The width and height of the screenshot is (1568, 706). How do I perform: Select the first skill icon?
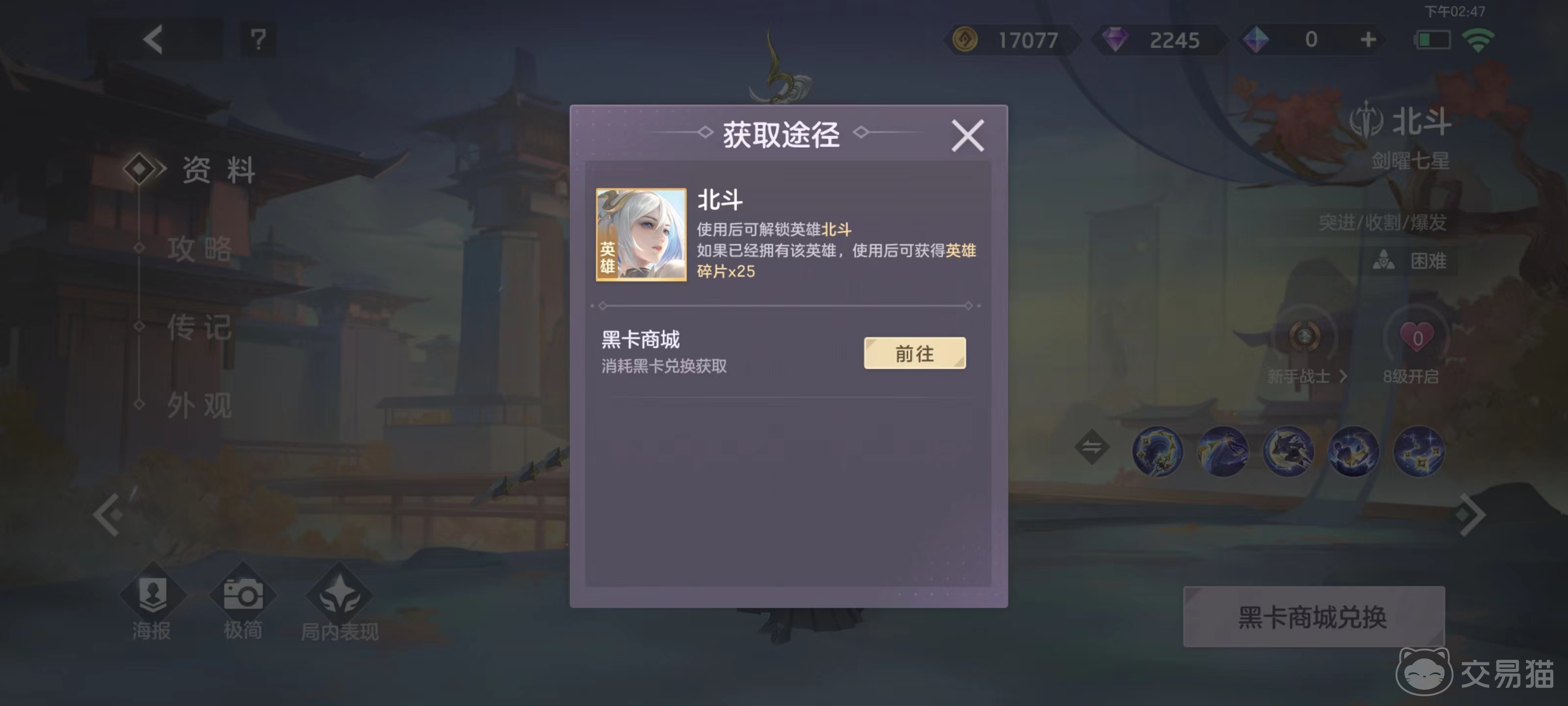click(x=1157, y=451)
